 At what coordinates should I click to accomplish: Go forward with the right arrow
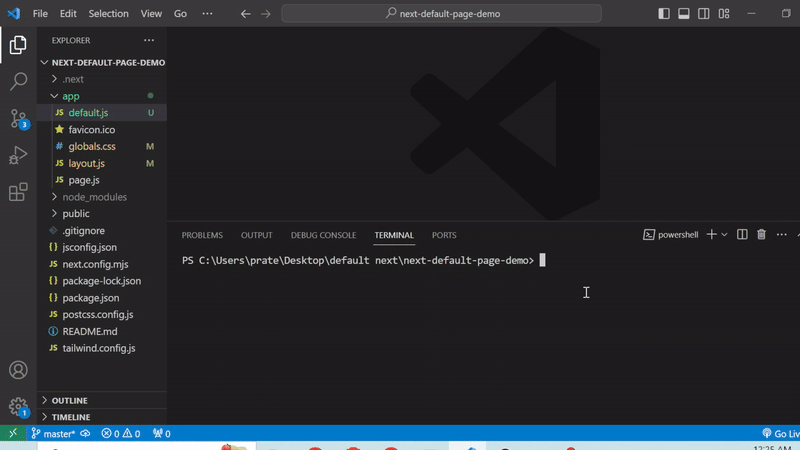[266, 14]
